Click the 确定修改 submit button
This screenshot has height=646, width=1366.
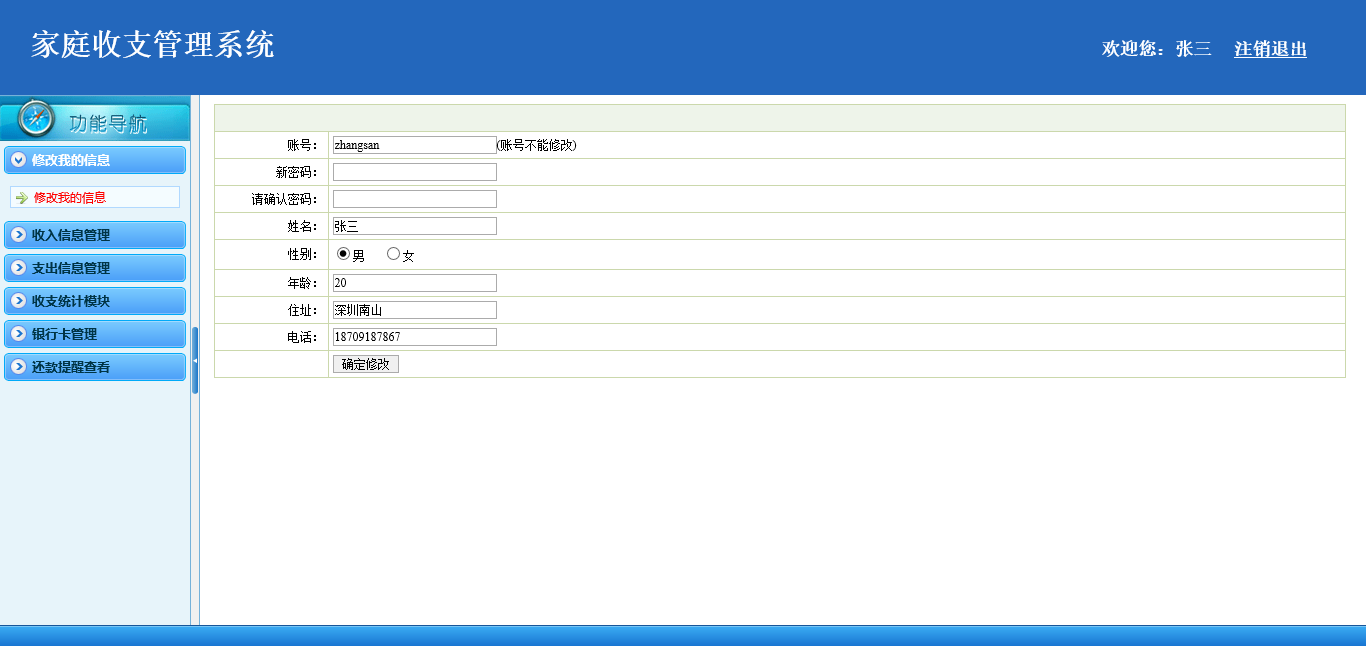coord(366,364)
